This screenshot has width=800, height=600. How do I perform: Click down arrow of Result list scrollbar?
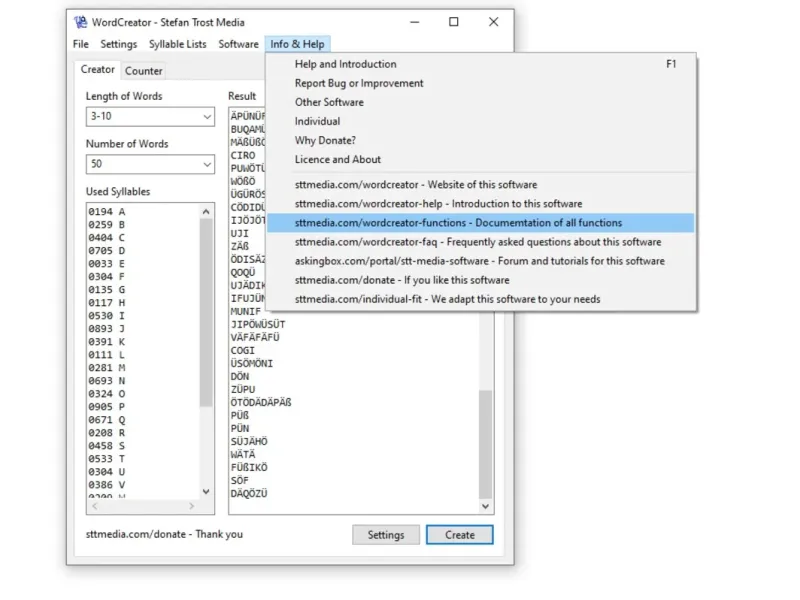[486, 506]
